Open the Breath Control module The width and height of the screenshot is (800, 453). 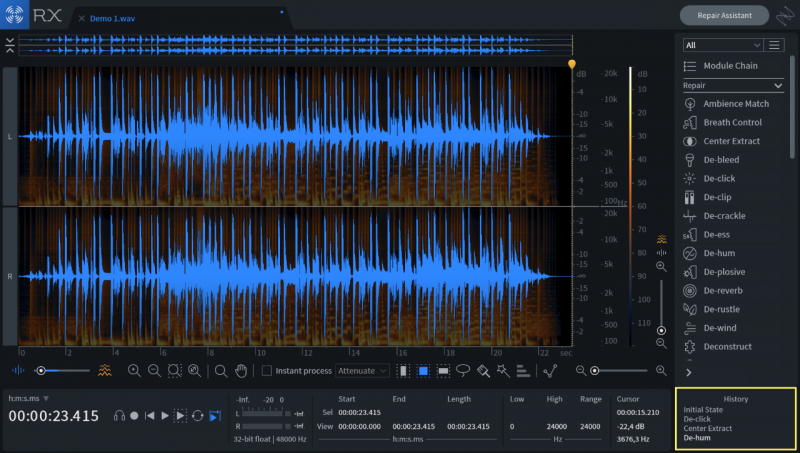pos(722,122)
